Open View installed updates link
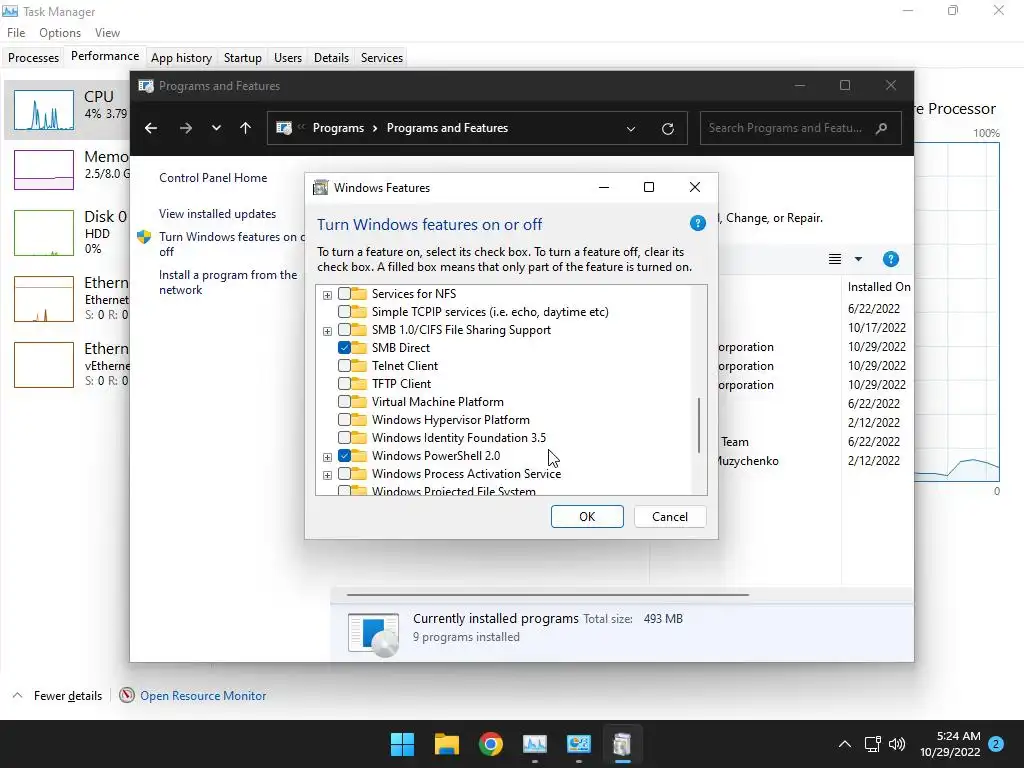Image resolution: width=1024 pixels, height=768 pixels. 217,214
